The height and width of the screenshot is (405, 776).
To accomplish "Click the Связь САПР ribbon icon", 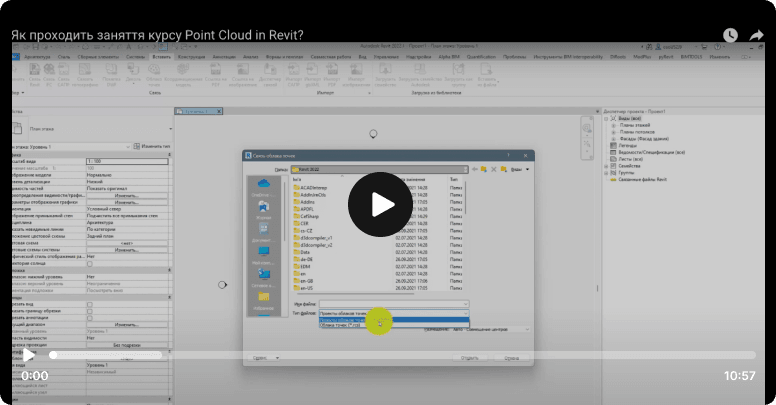I will click(x=63, y=75).
